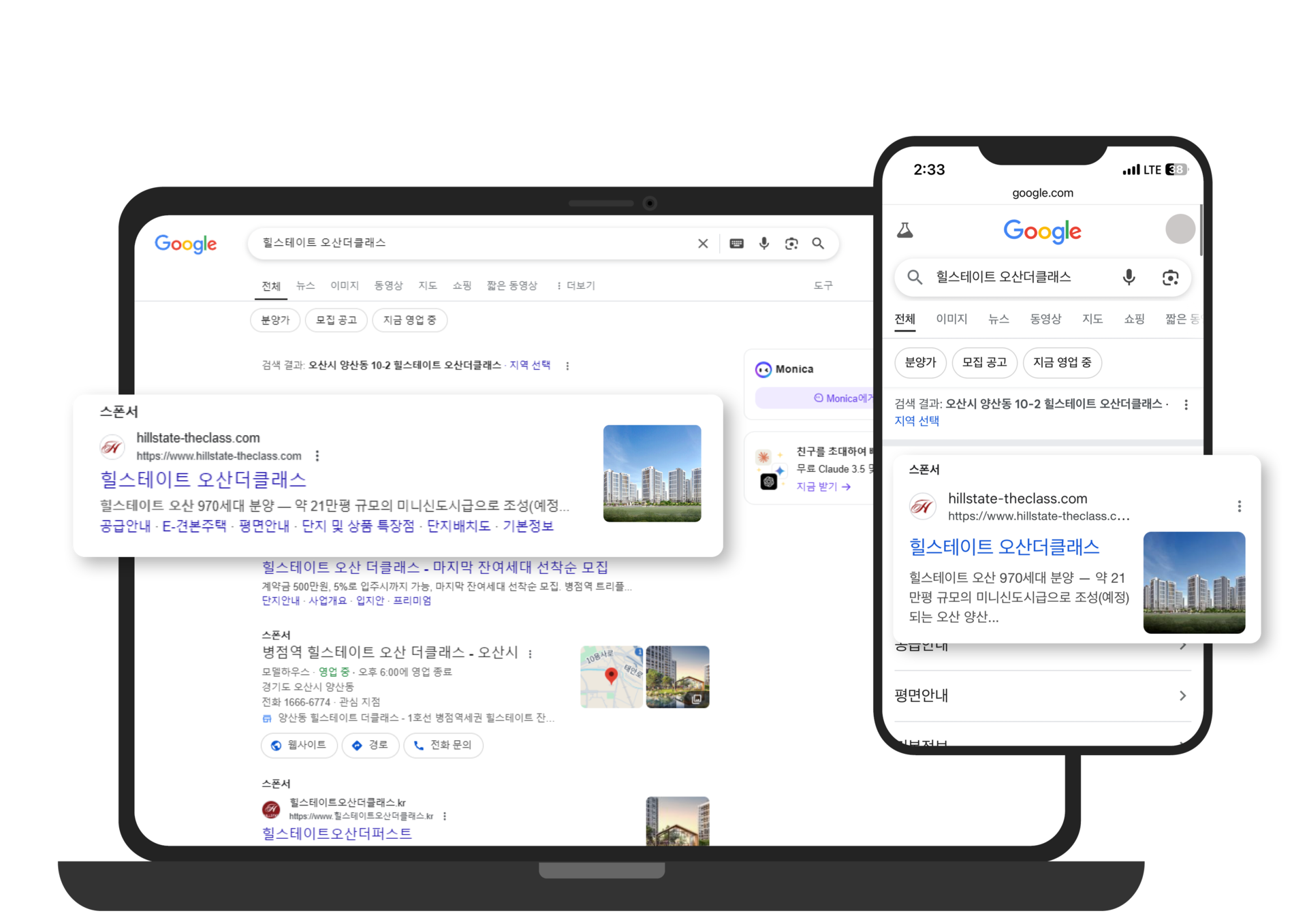Switch to the 동영상 tab on phone
This screenshot has height=924, width=1307.
pos(1045,319)
